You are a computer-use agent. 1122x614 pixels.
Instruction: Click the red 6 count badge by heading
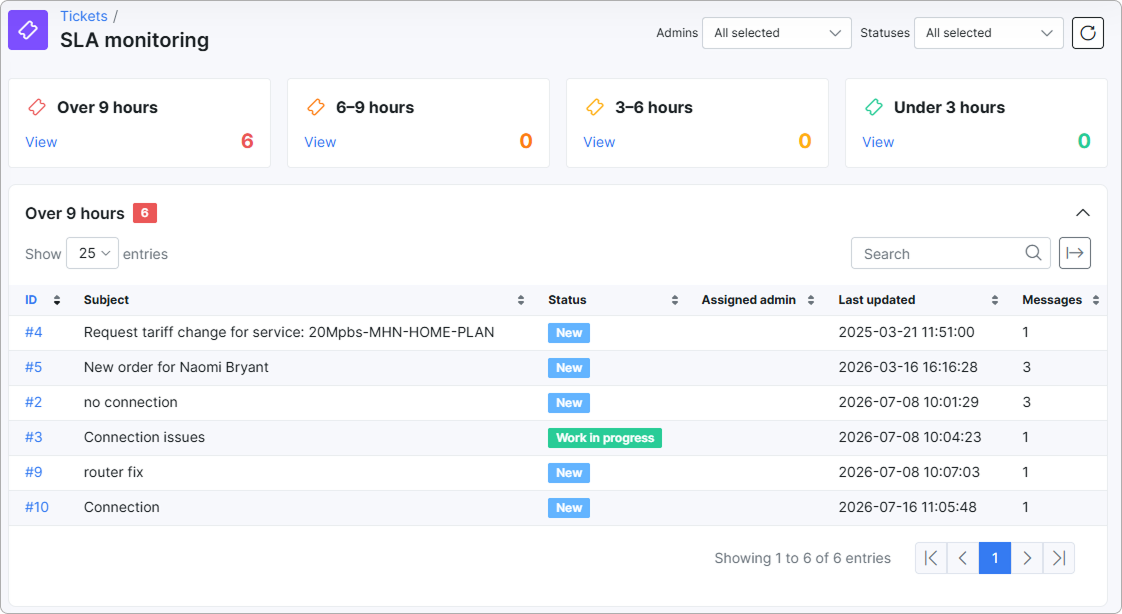pos(145,213)
